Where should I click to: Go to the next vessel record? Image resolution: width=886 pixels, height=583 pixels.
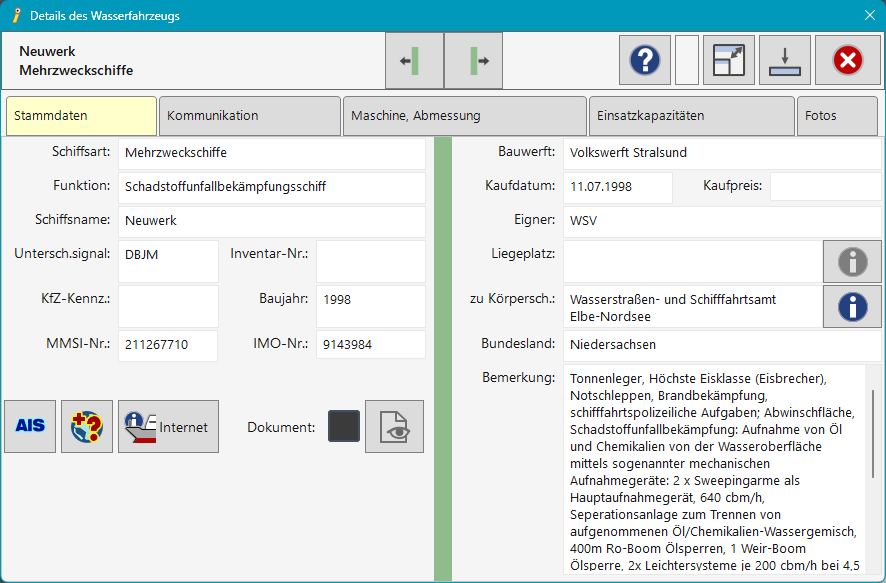(x=473, y=61)
